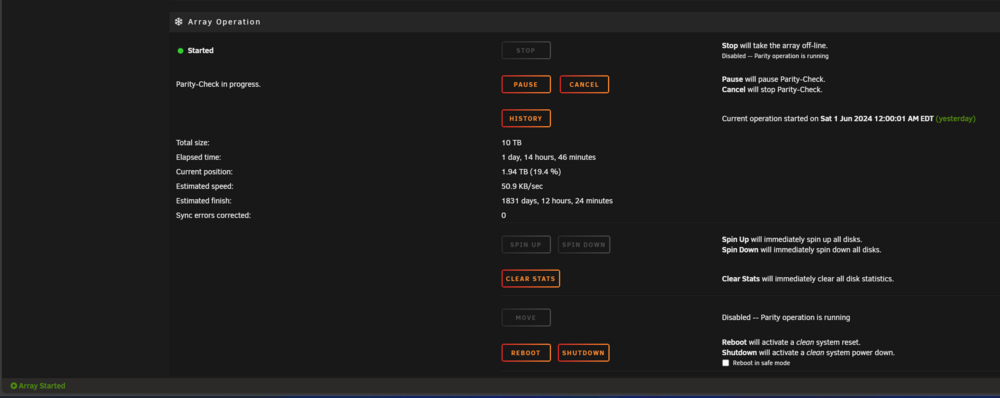Image resolution: width=1000 pixels, height=398 pixels.
Task: Click the green '(yesterday)' text
Action: [955, 119]
